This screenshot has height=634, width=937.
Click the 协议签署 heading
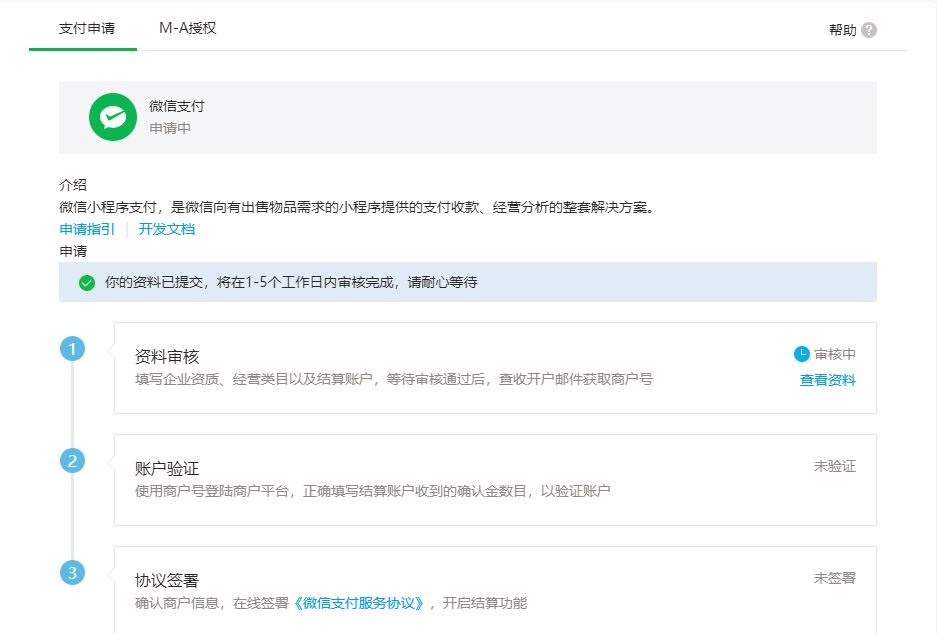(167, 580)
